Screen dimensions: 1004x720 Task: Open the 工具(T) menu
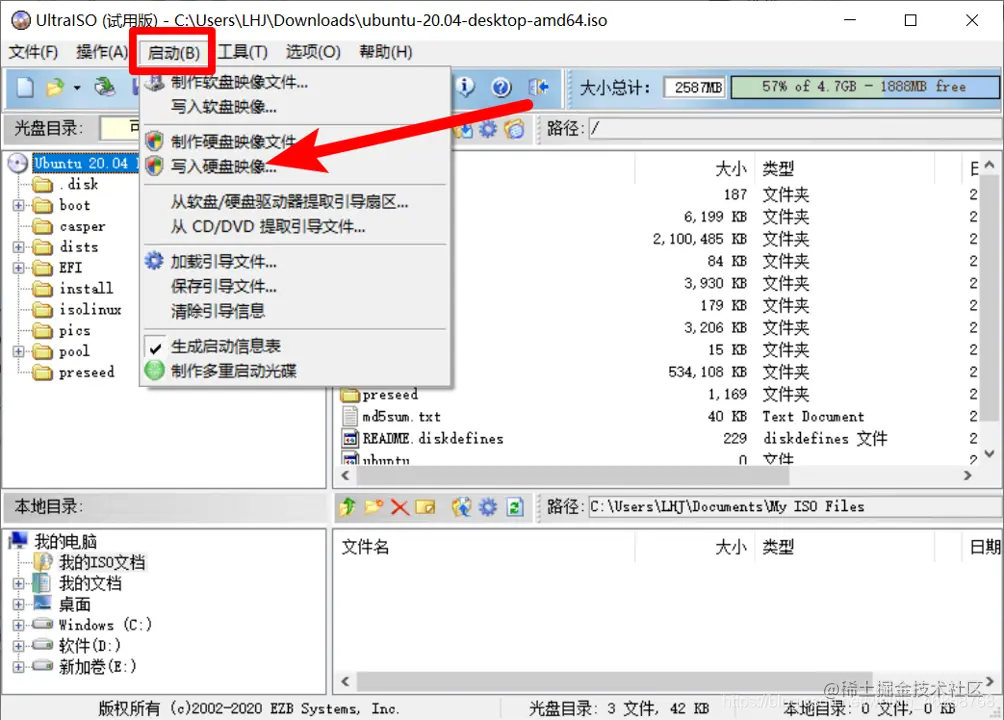(x=242, y=52)
